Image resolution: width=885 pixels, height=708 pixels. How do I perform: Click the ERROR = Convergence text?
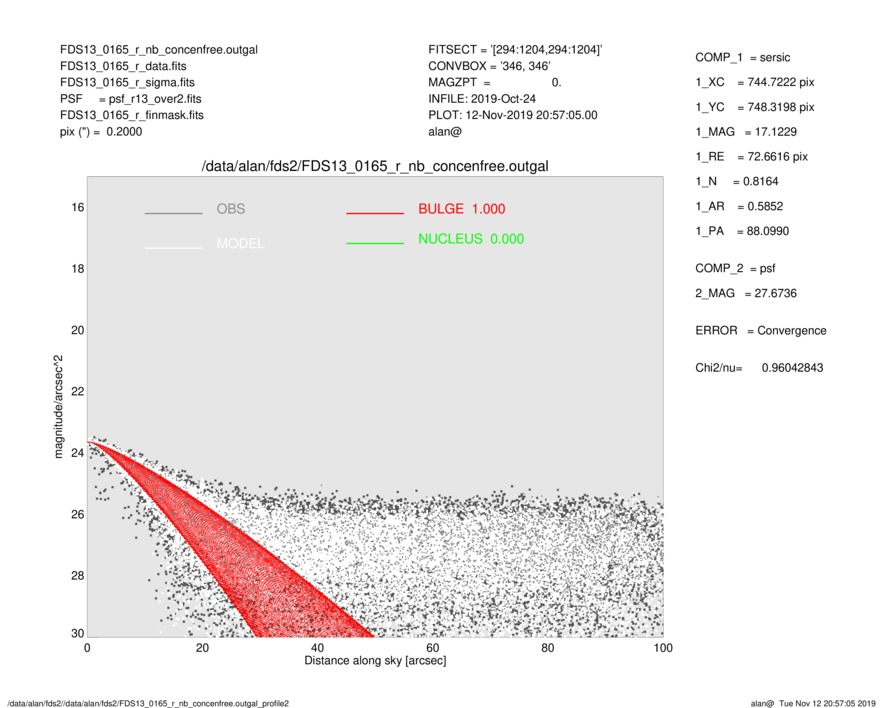(x=760, y=331)
